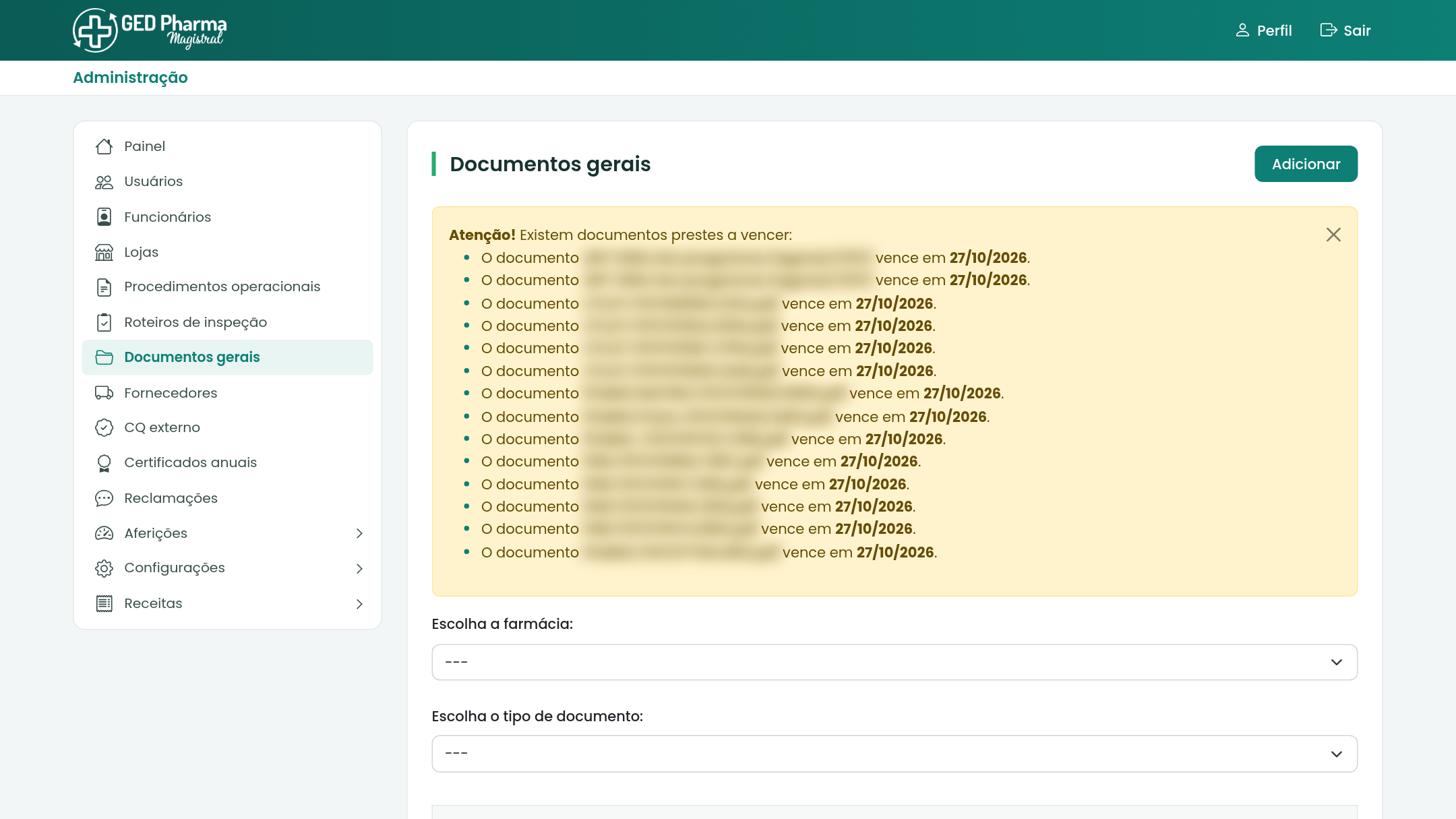Click the Painel house icon
The width and height of the screenshot is (1456, 819).
tap(104, 146)
